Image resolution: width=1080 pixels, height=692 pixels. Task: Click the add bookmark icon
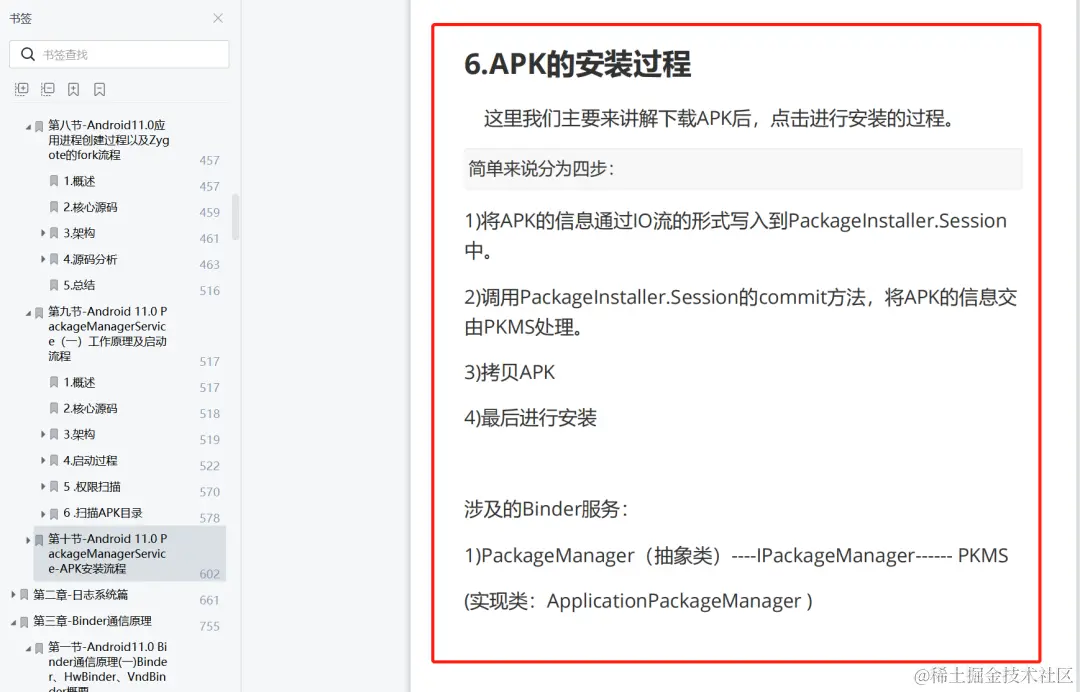click(x=74, y=89)
